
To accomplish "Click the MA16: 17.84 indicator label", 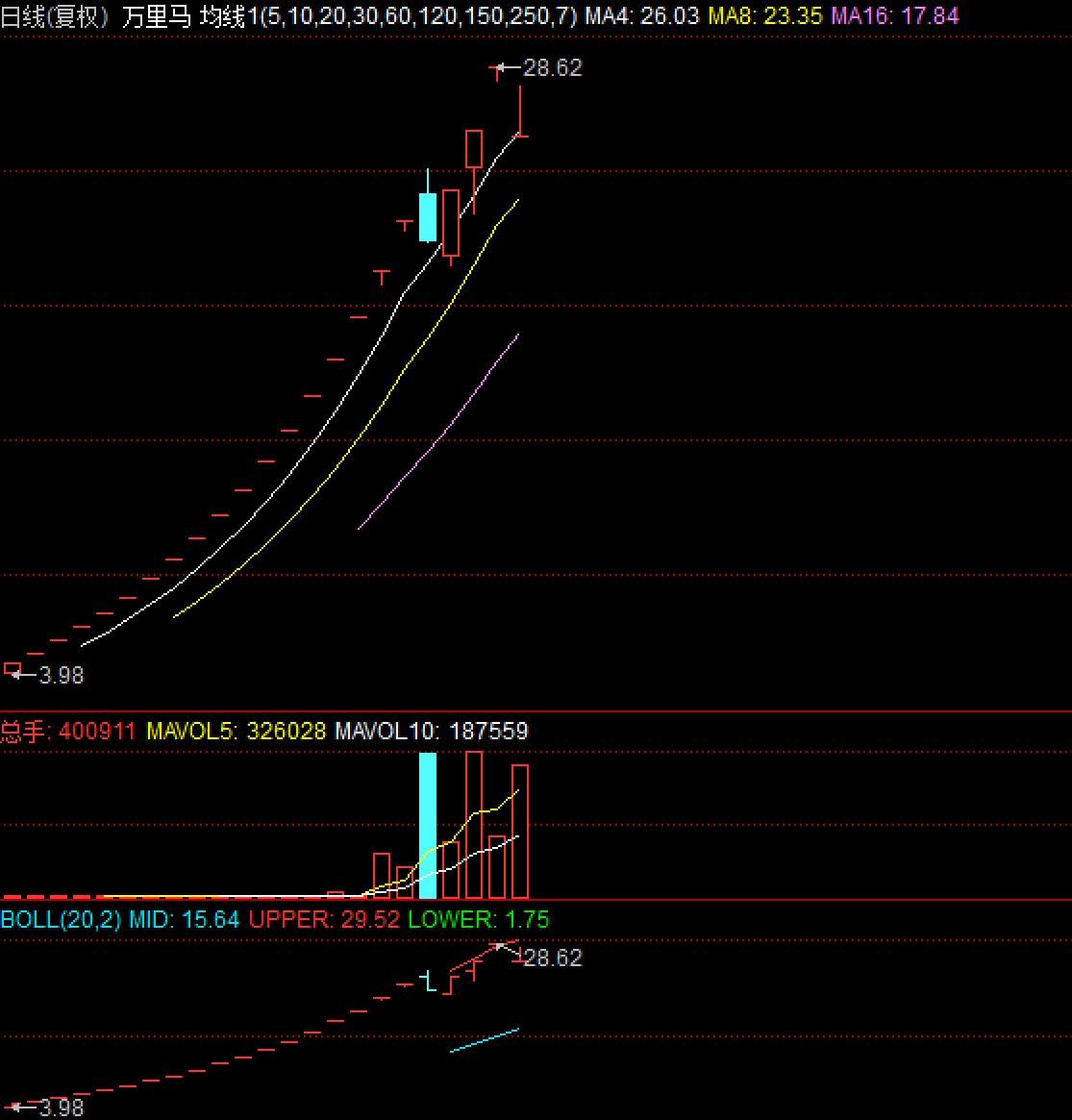I will [x=894, y=15].
